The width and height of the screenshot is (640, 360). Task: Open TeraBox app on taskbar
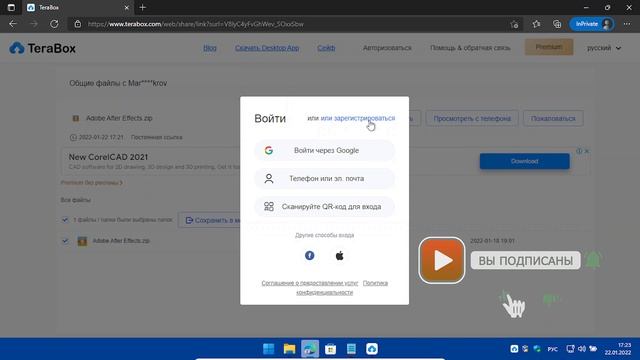coord(372,349)
